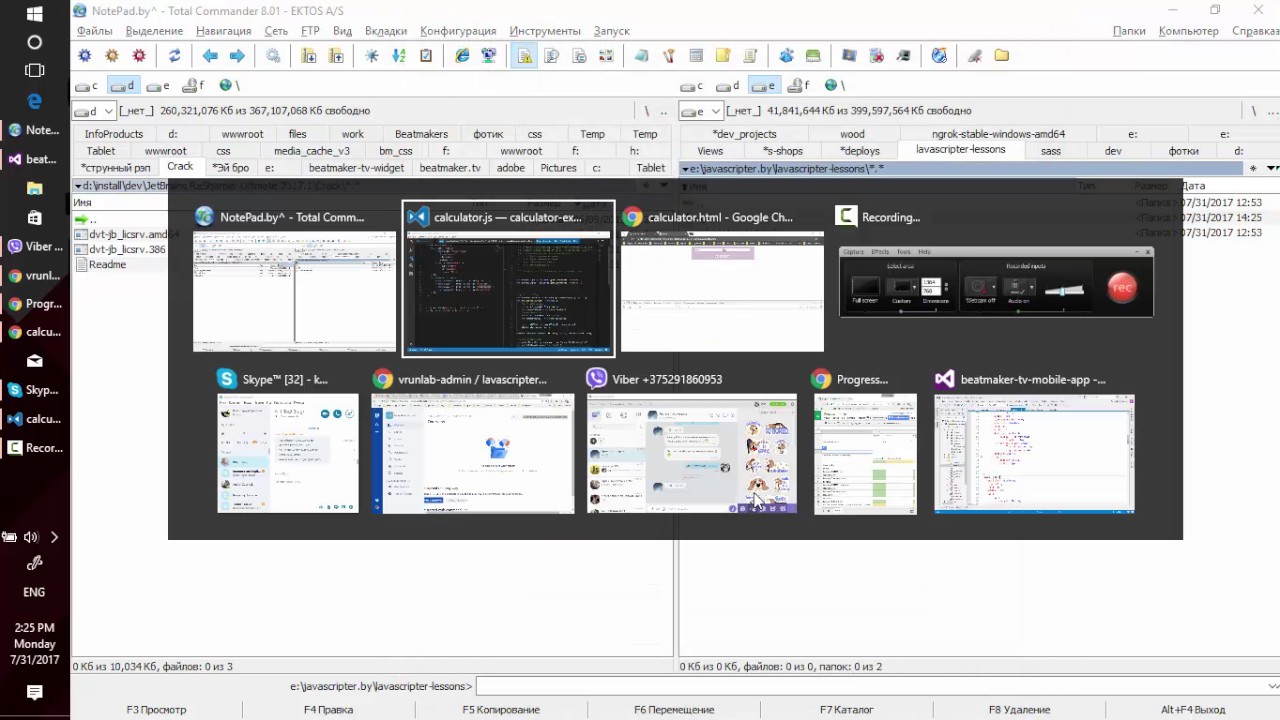Switch to the calculator.js VS Code window thumbnail
Screen dimensions: 1280x720
click(508, 278)
